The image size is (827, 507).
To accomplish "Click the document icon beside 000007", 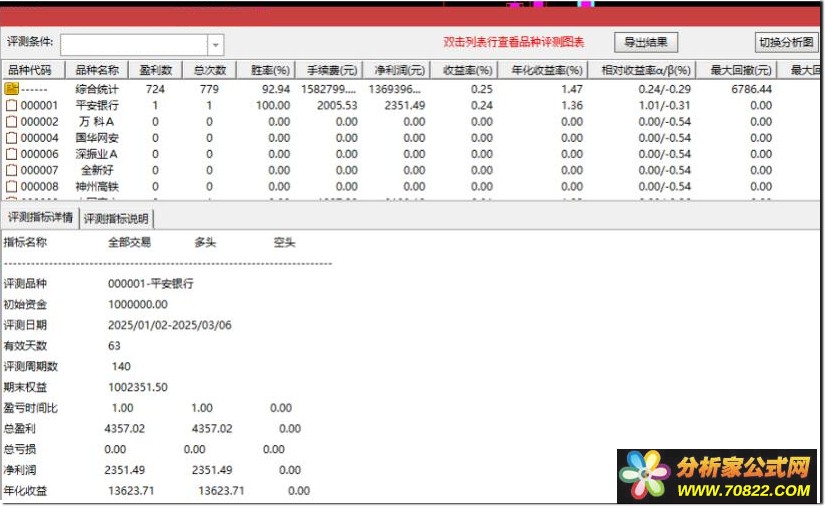I will click(x=11, y=170).
